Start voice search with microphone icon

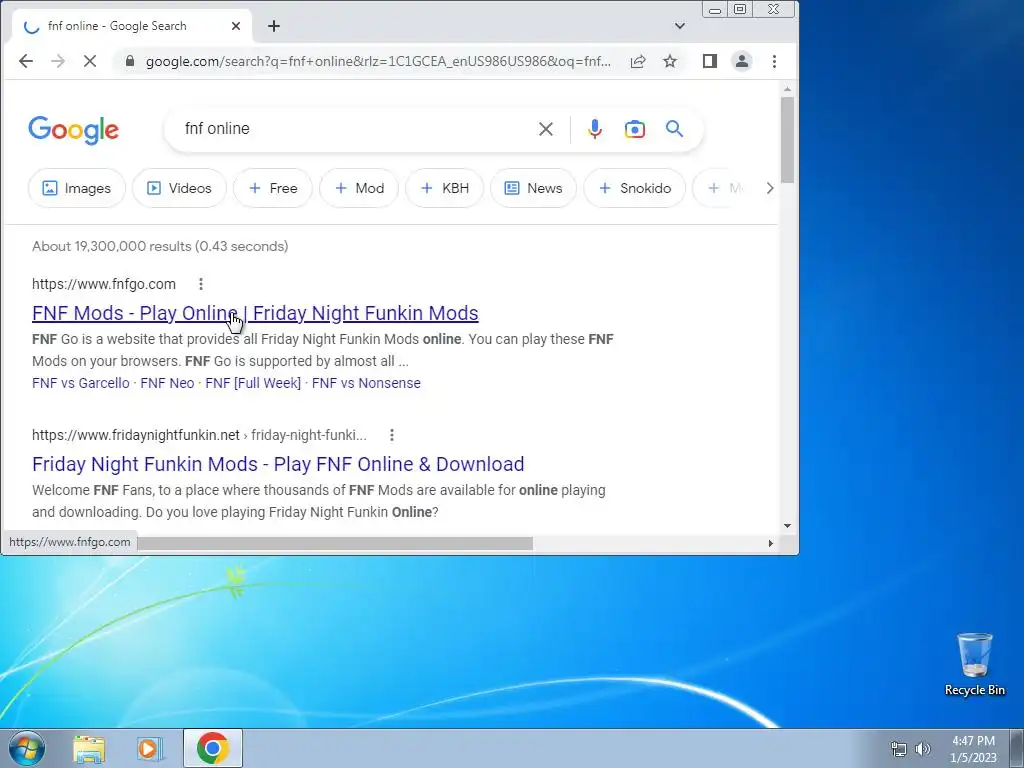[594, 129]
